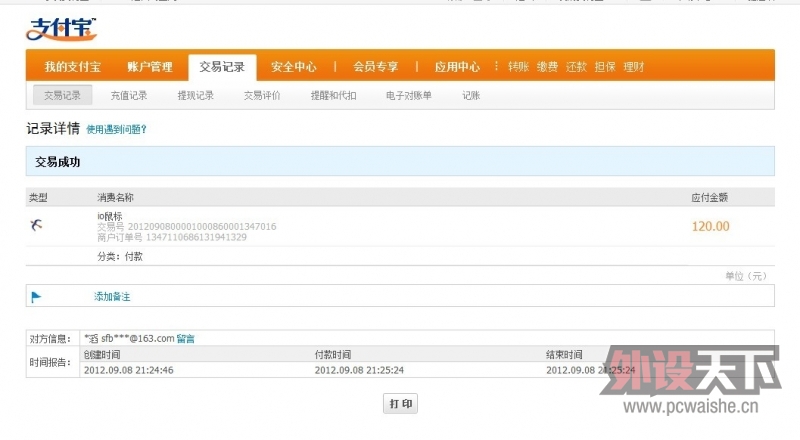The image size is (800, 440).
Task: Open the 电子对账单 sub-tab
Action: tap(409, 96)
